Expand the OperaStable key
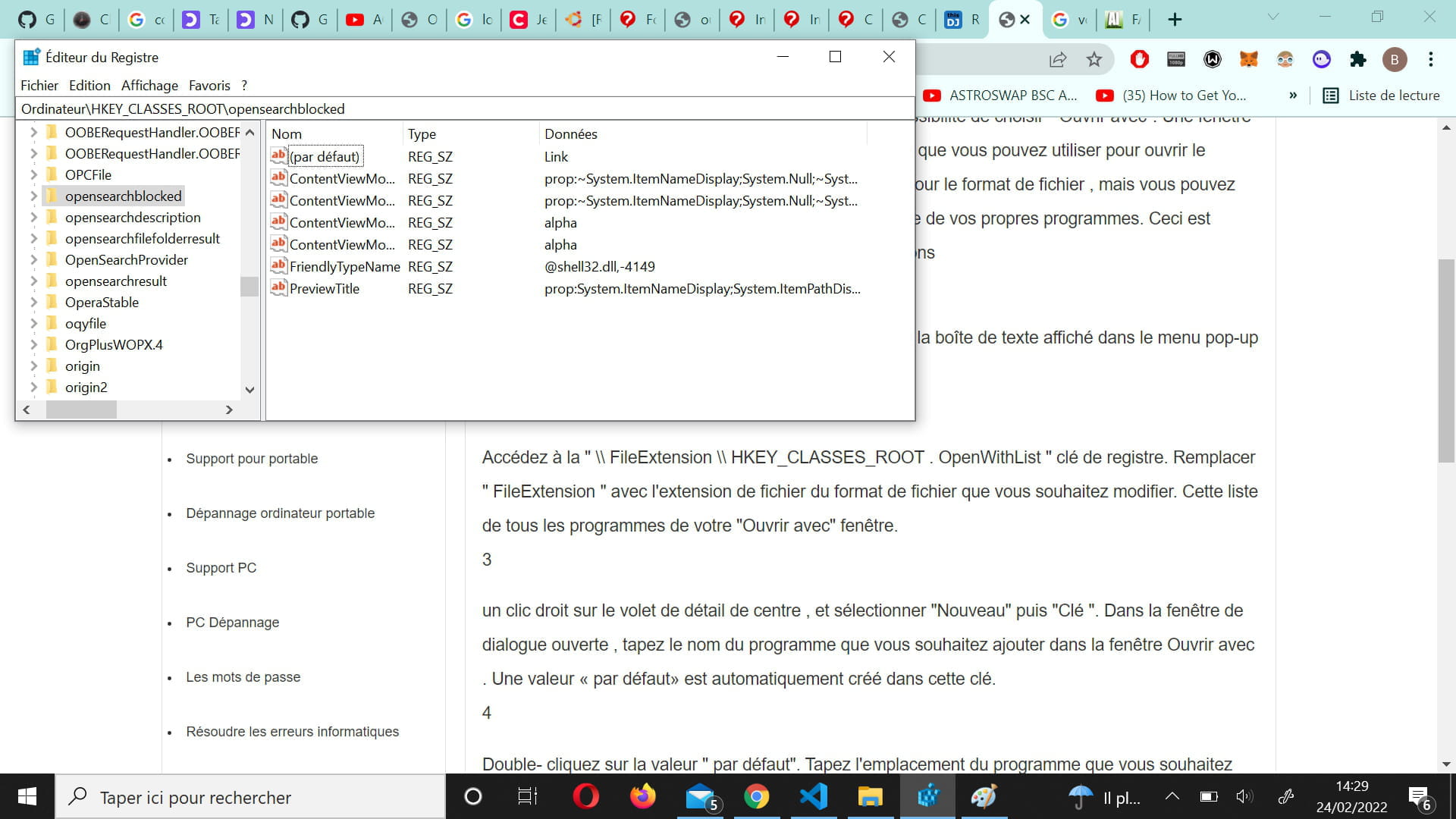Viewport: 1456px width, 819px height. pyautogui.click(x=33, y=302)
